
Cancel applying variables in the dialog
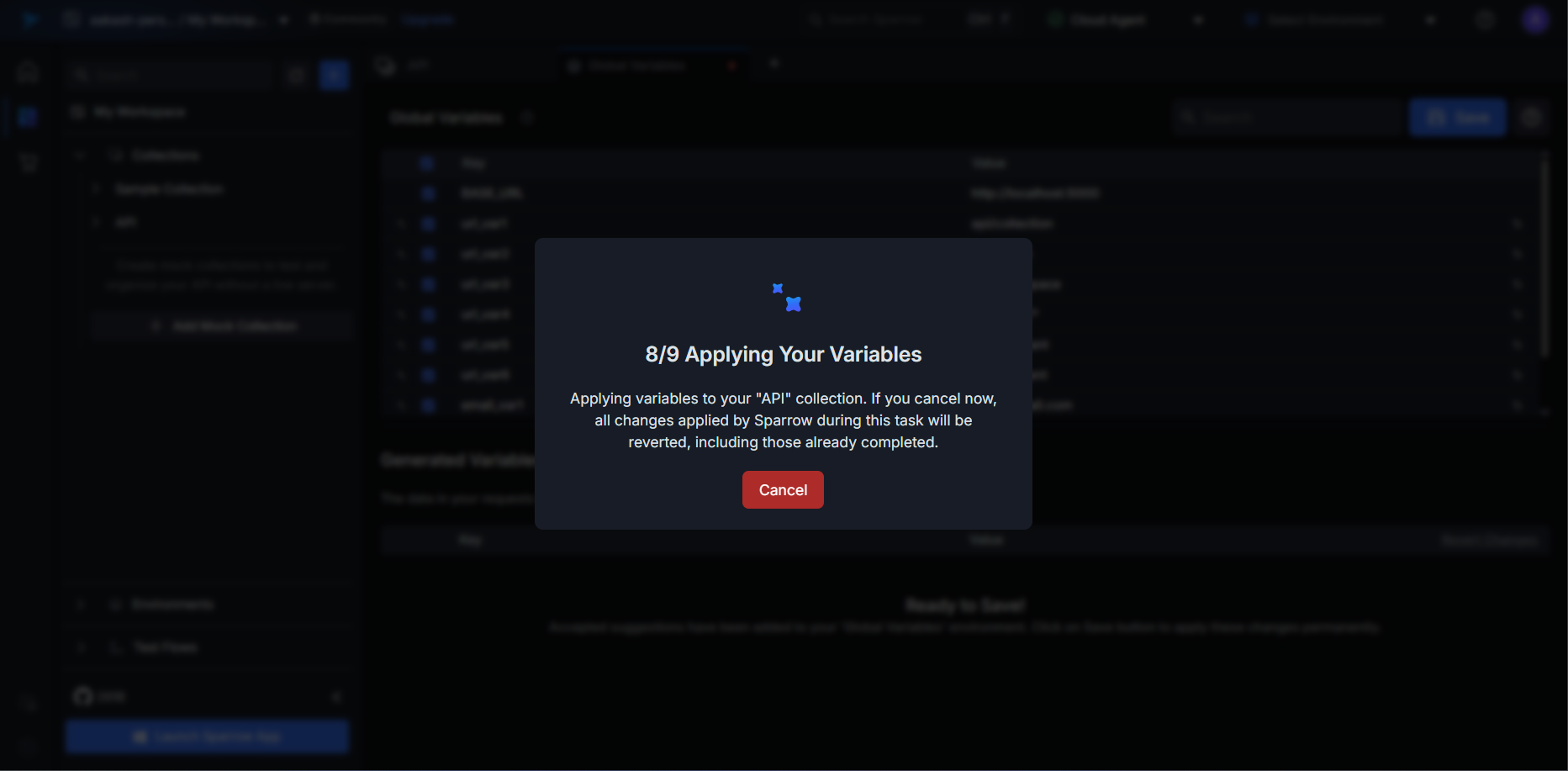coord(783,489)
